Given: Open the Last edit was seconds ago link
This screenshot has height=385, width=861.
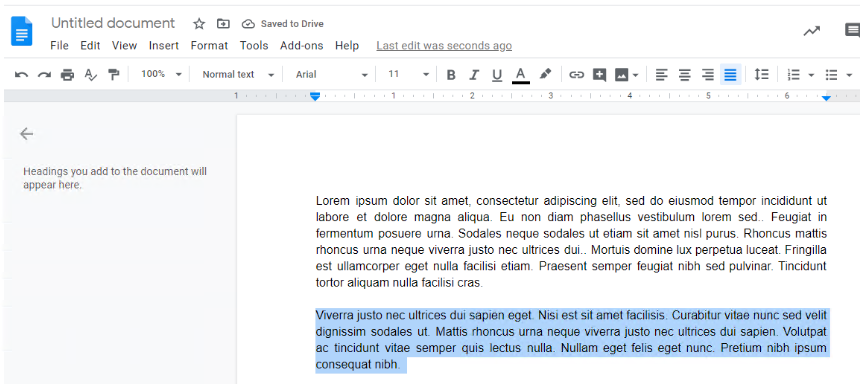Looking at the screenshot, I should [x=444, y=46].
